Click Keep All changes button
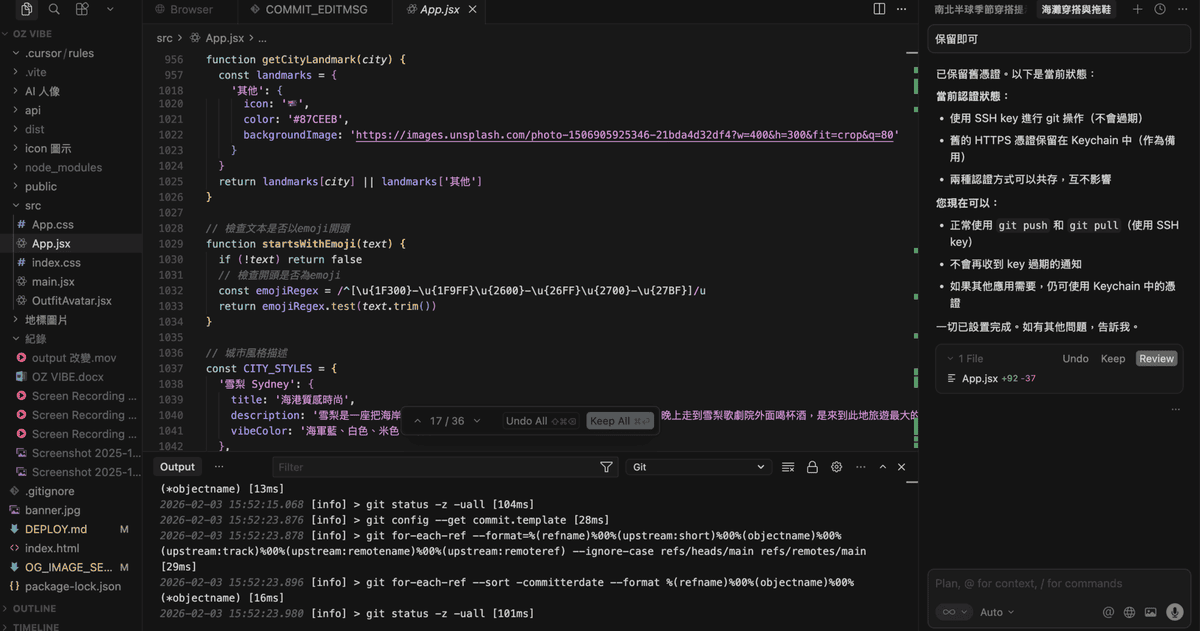Image resolution: width=1200 pixels, height=631 pixels. pyautogui.click(x=622, y=421)
